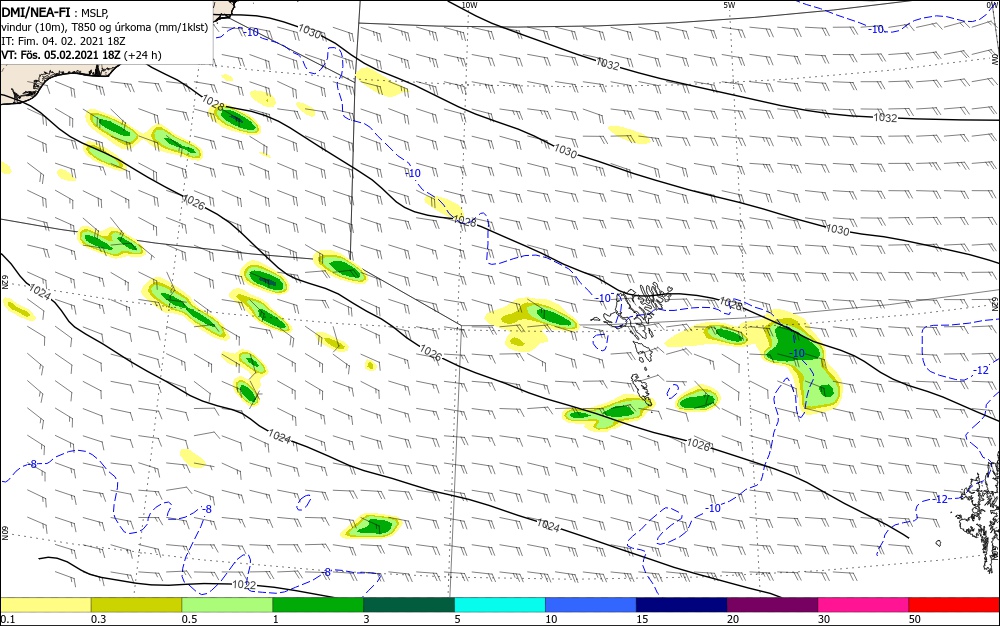Click the "DMI/NEA-FI : MSLP," title line
This screenshot has width=1000, height=626.
(55, 12)
